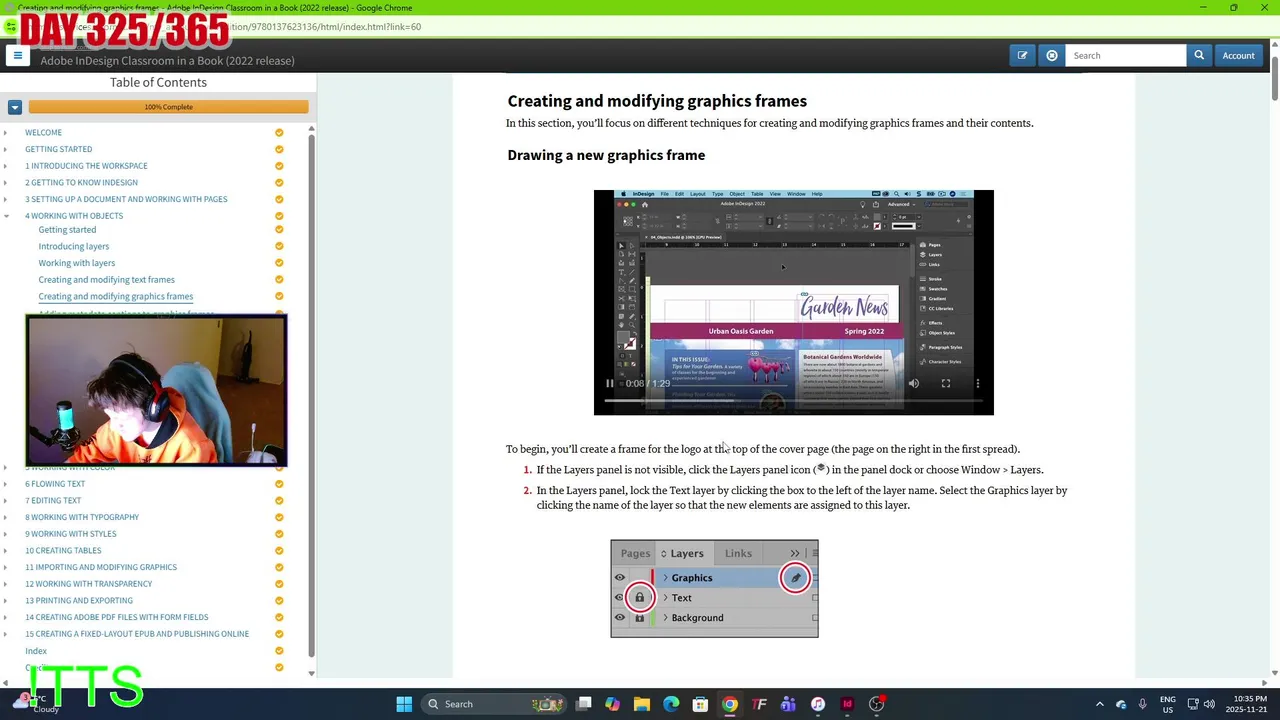
Task: Open Microsoft Teams from the taskbar
Action: tap(788, 704)
